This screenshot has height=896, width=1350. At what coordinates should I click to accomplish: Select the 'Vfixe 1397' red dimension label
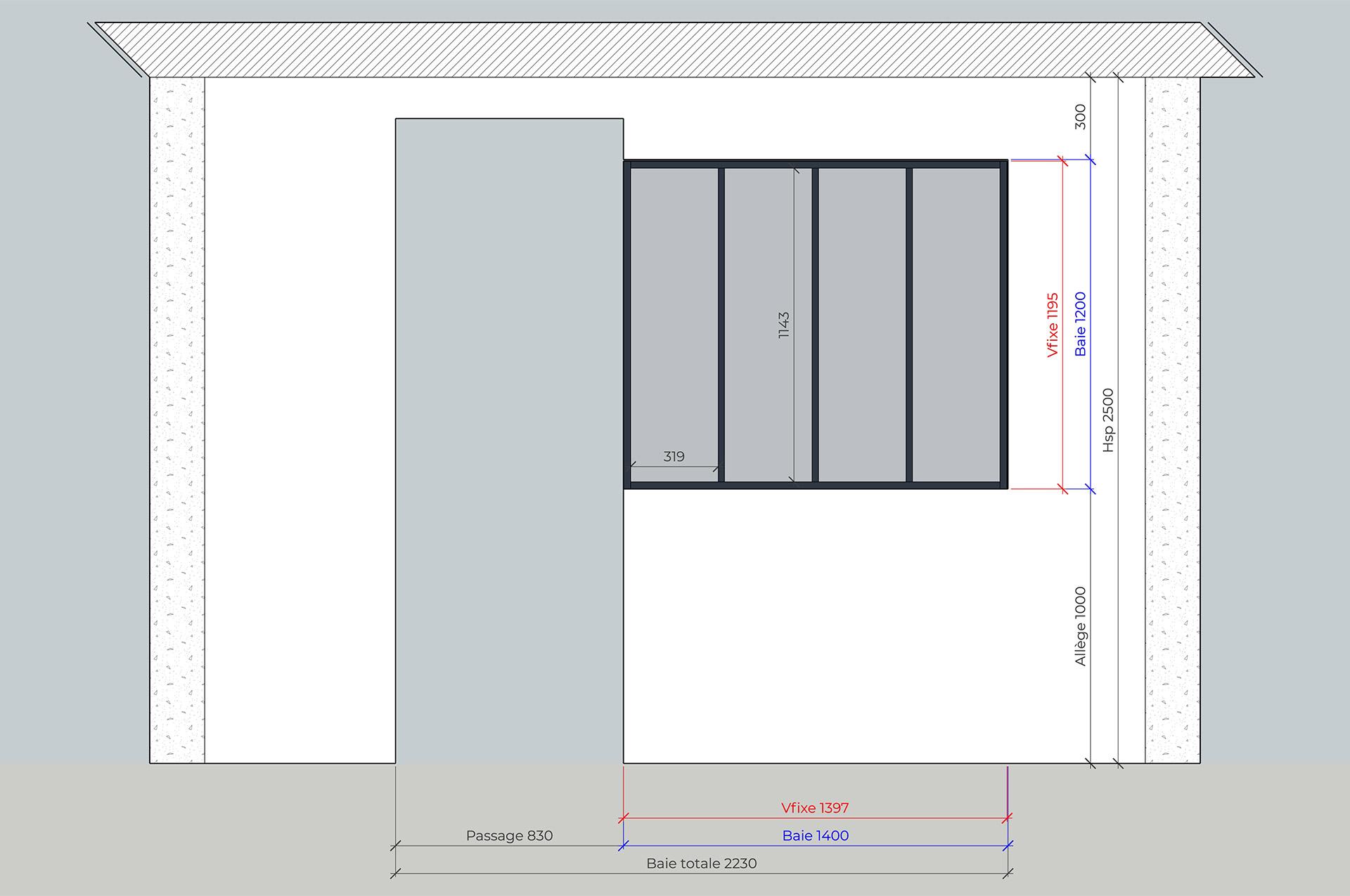point(815,808)
